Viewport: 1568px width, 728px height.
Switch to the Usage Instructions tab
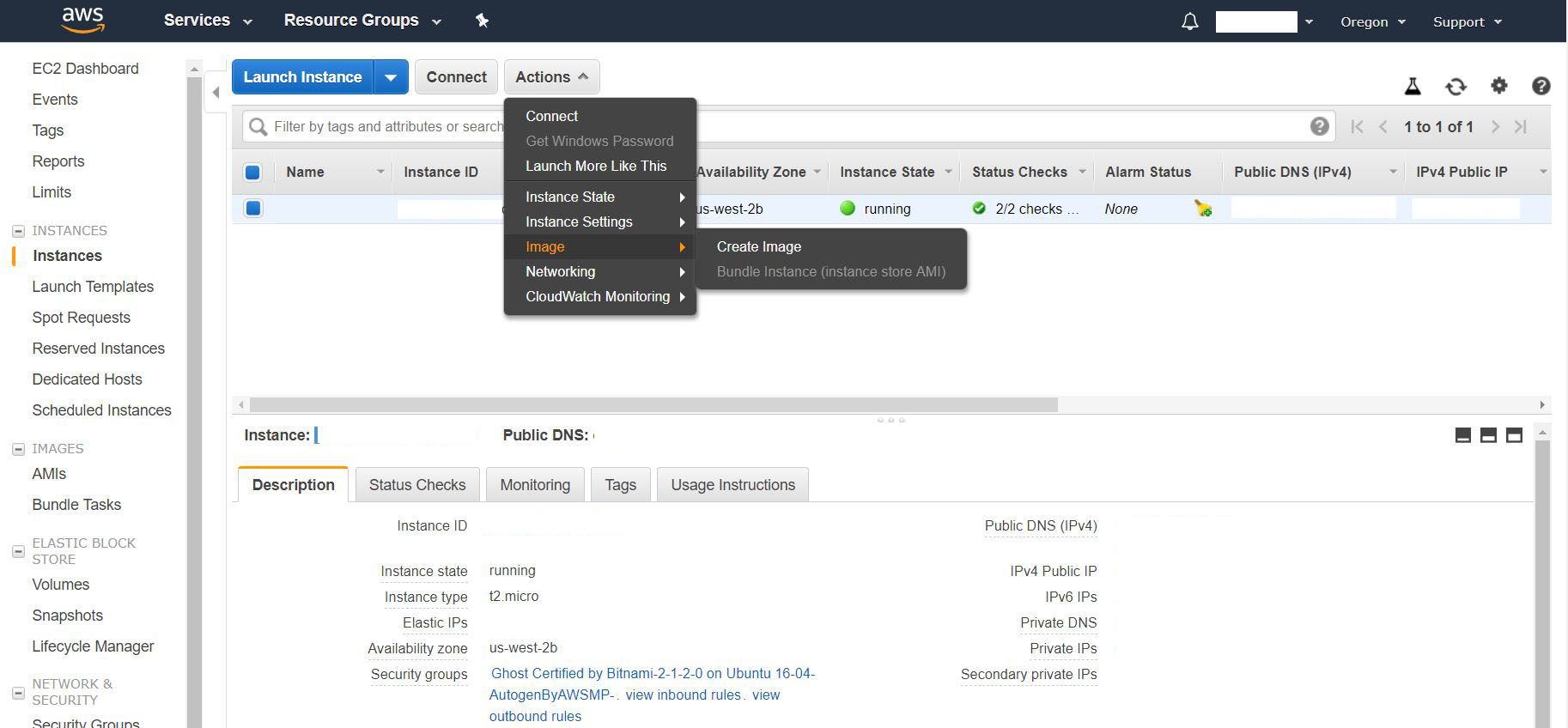tap(732, 484)
